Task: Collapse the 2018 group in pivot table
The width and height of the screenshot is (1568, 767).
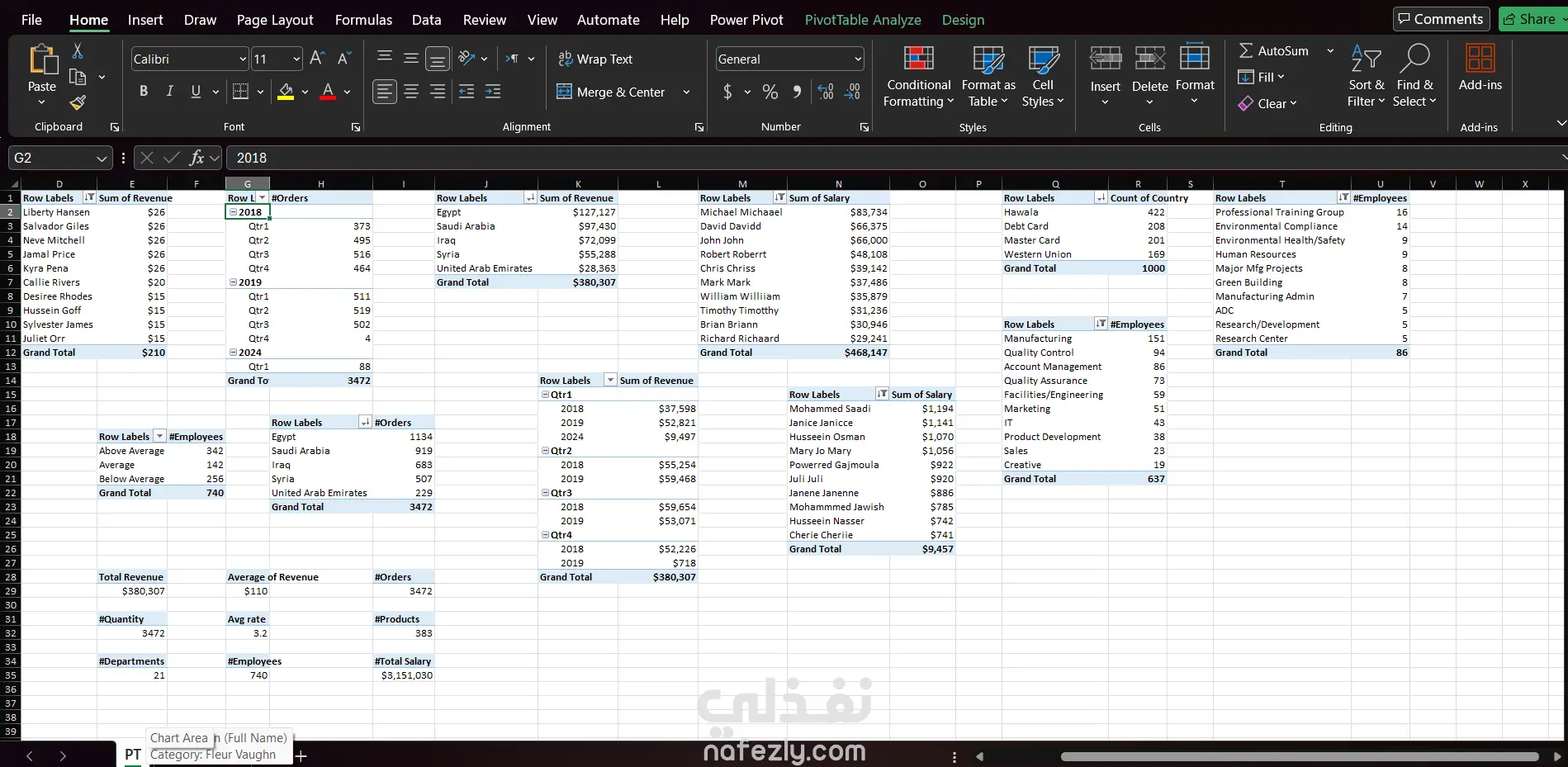Action: pos(234,212)
